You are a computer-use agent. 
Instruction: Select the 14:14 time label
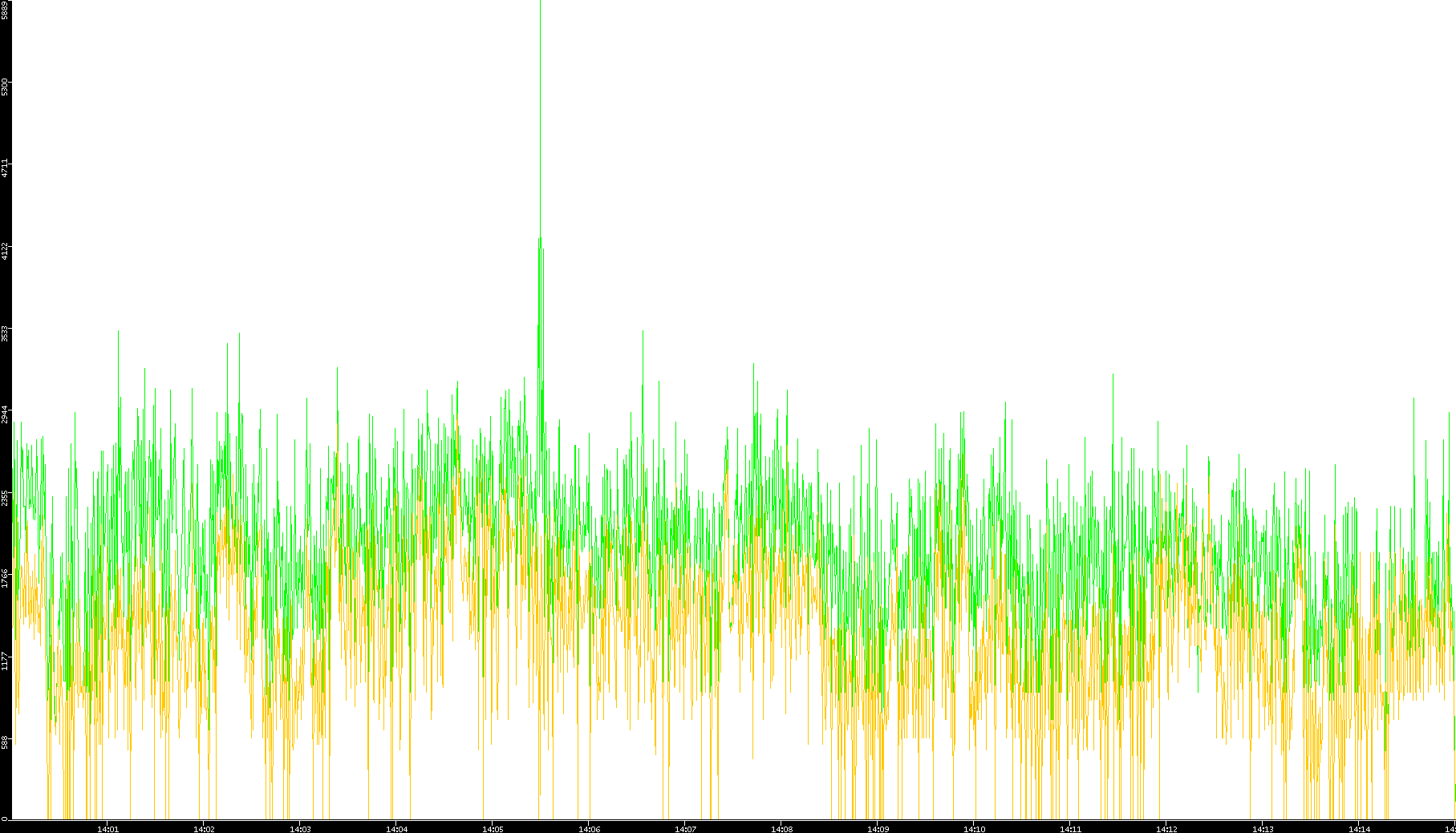[x=1360, y=829]
